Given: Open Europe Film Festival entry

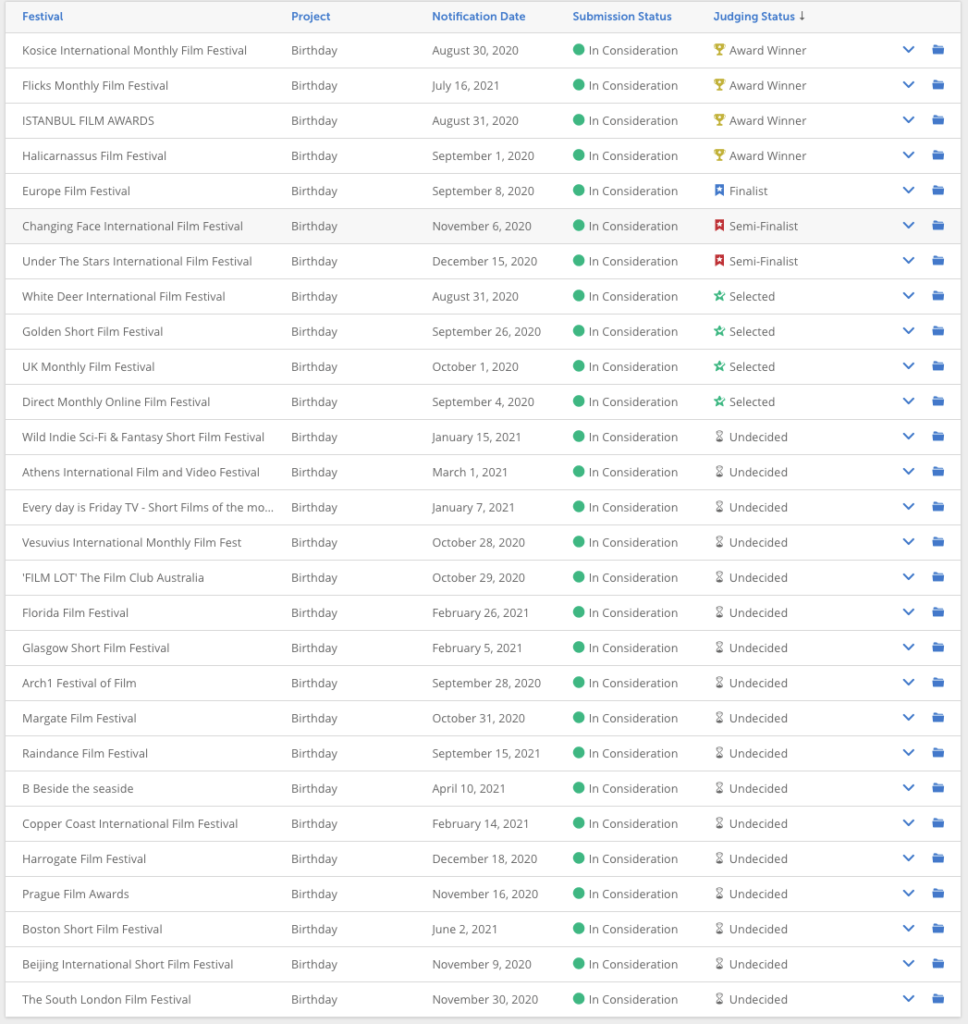Looking at the screenshot, I should [x=76, y=191].
